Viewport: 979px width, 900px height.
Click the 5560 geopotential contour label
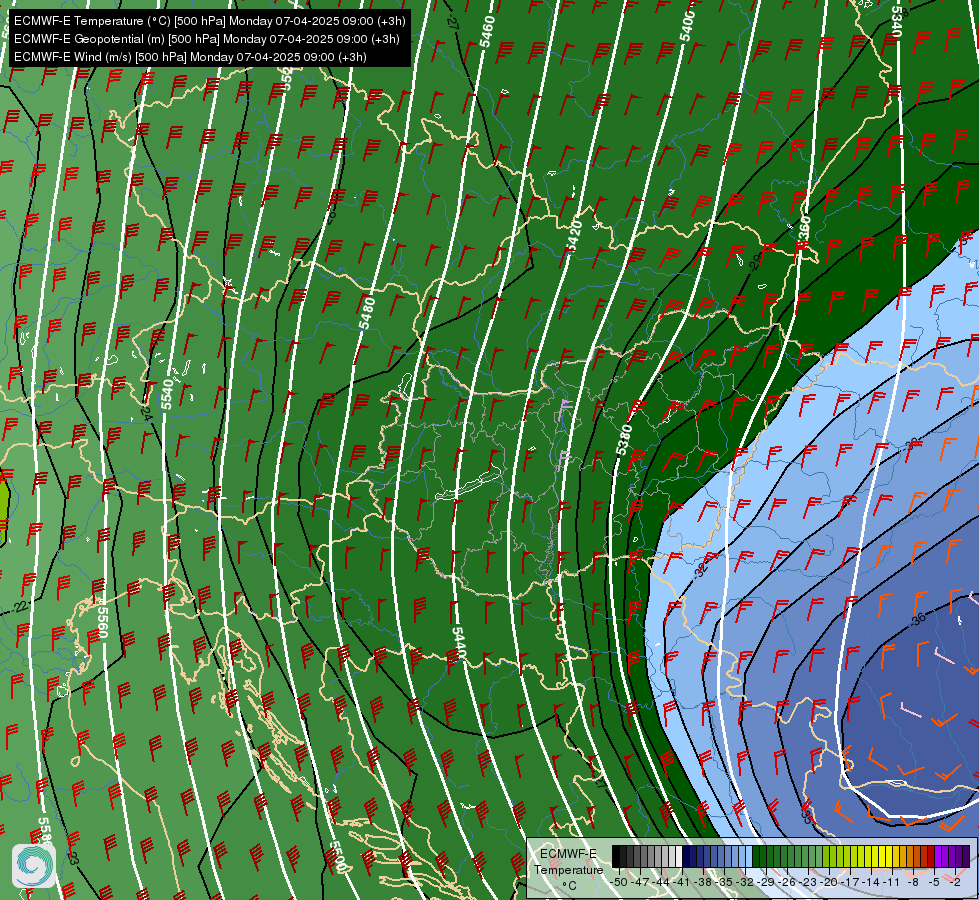click(x=102, y=623)
